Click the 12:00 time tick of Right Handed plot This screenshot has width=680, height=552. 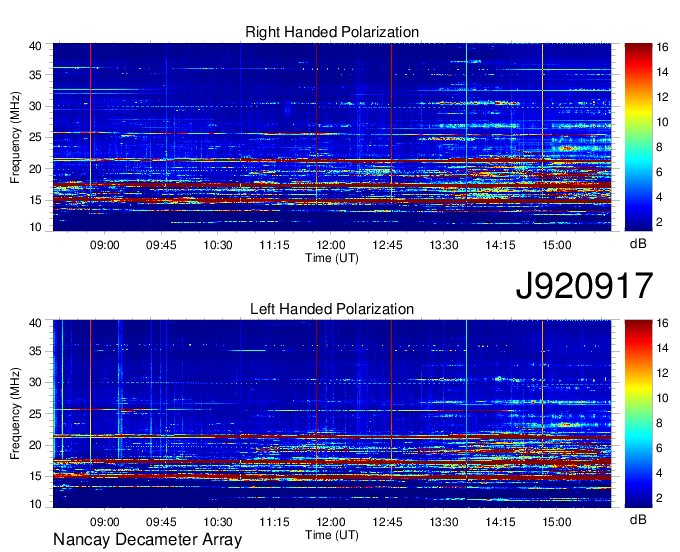[331, 245]
